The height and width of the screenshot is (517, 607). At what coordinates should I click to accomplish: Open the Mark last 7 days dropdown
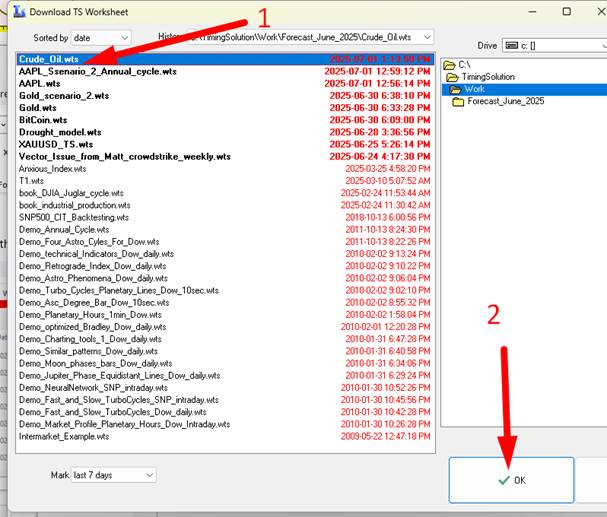(114, 475)
